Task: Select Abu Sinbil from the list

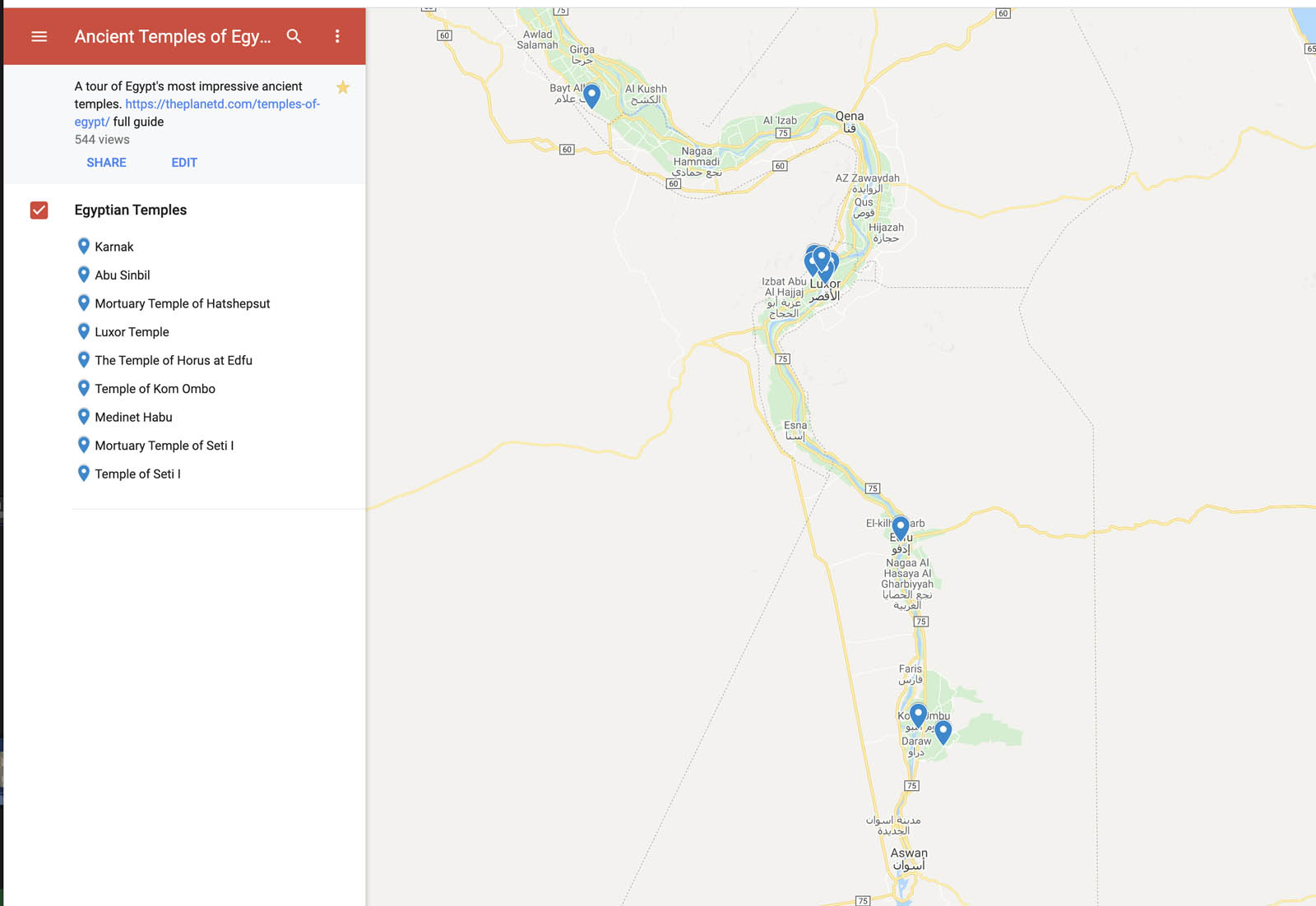Action: coord(122,275)
